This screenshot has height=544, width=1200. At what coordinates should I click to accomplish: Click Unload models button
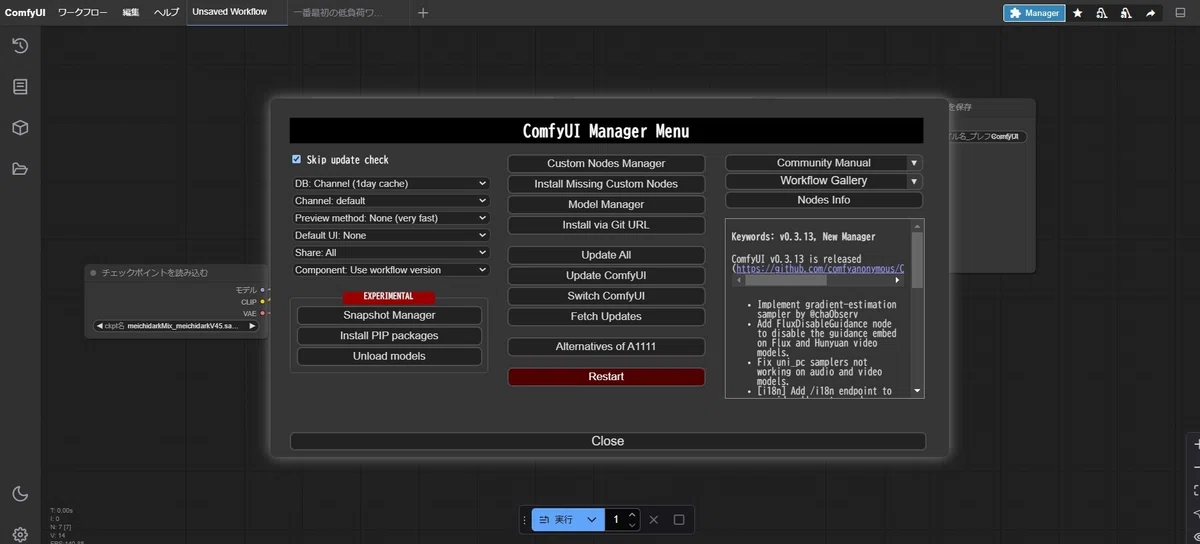[389, 356]
